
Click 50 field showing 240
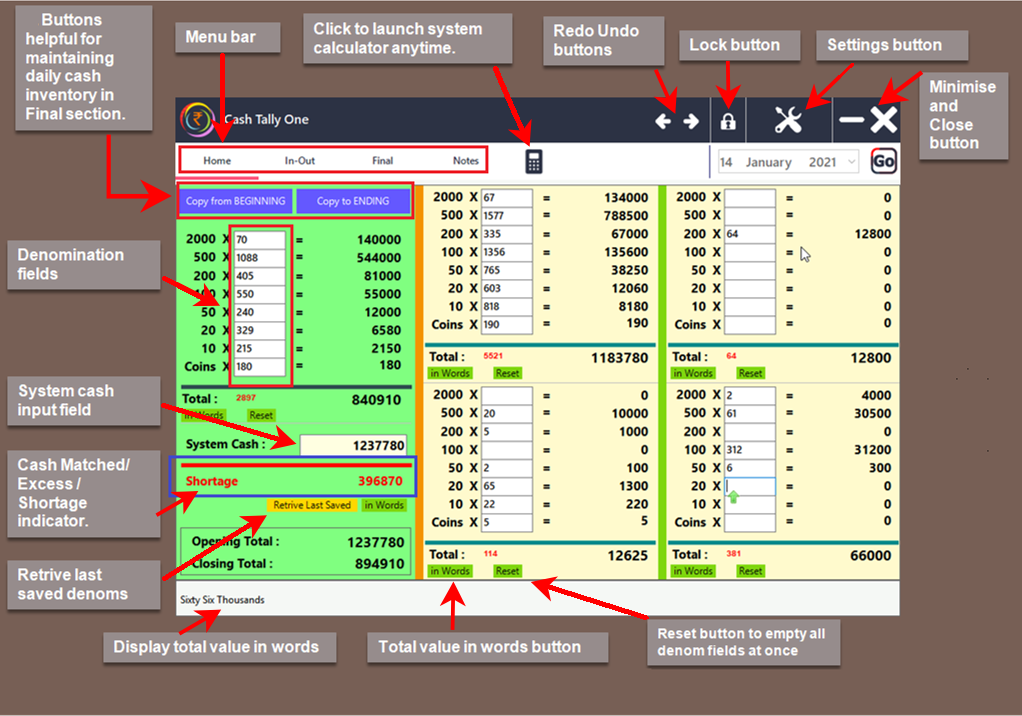259,312
